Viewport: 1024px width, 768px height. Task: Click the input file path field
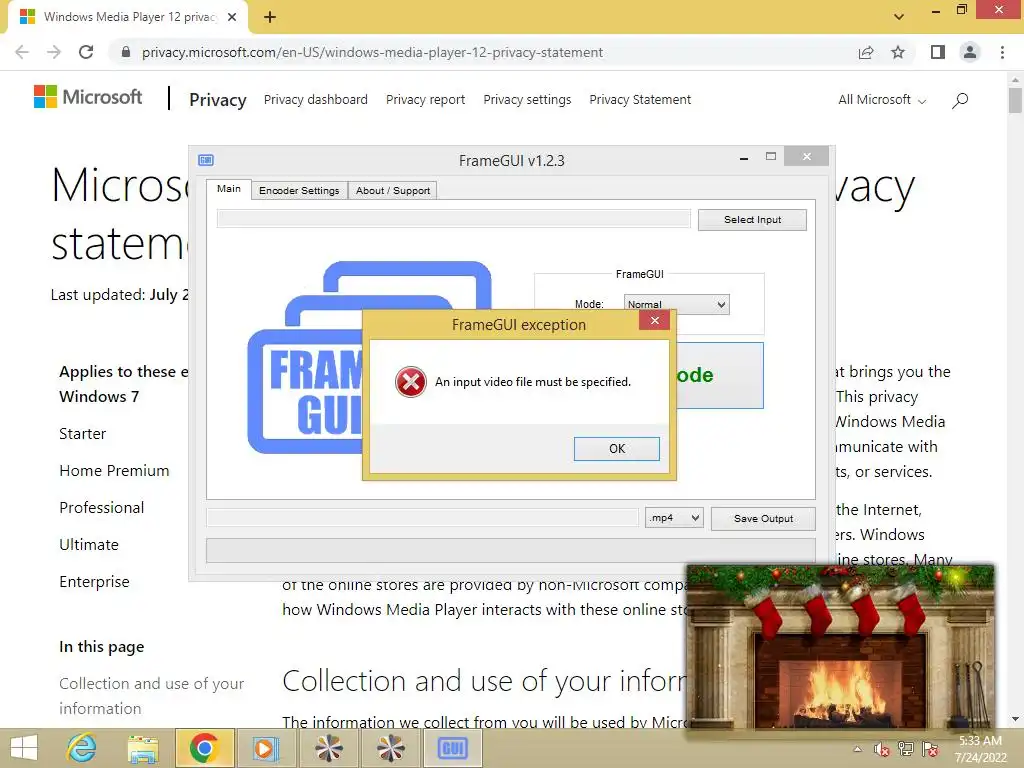pyautogui.click(x=453, y=219)
